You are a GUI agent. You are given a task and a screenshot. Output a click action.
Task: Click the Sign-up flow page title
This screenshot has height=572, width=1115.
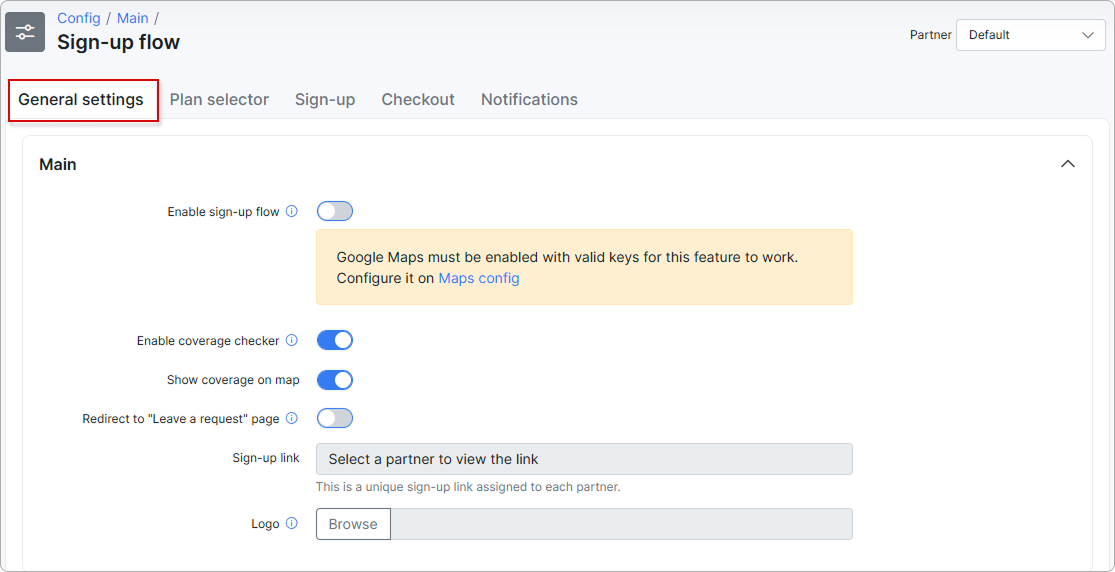coord(119,43)
